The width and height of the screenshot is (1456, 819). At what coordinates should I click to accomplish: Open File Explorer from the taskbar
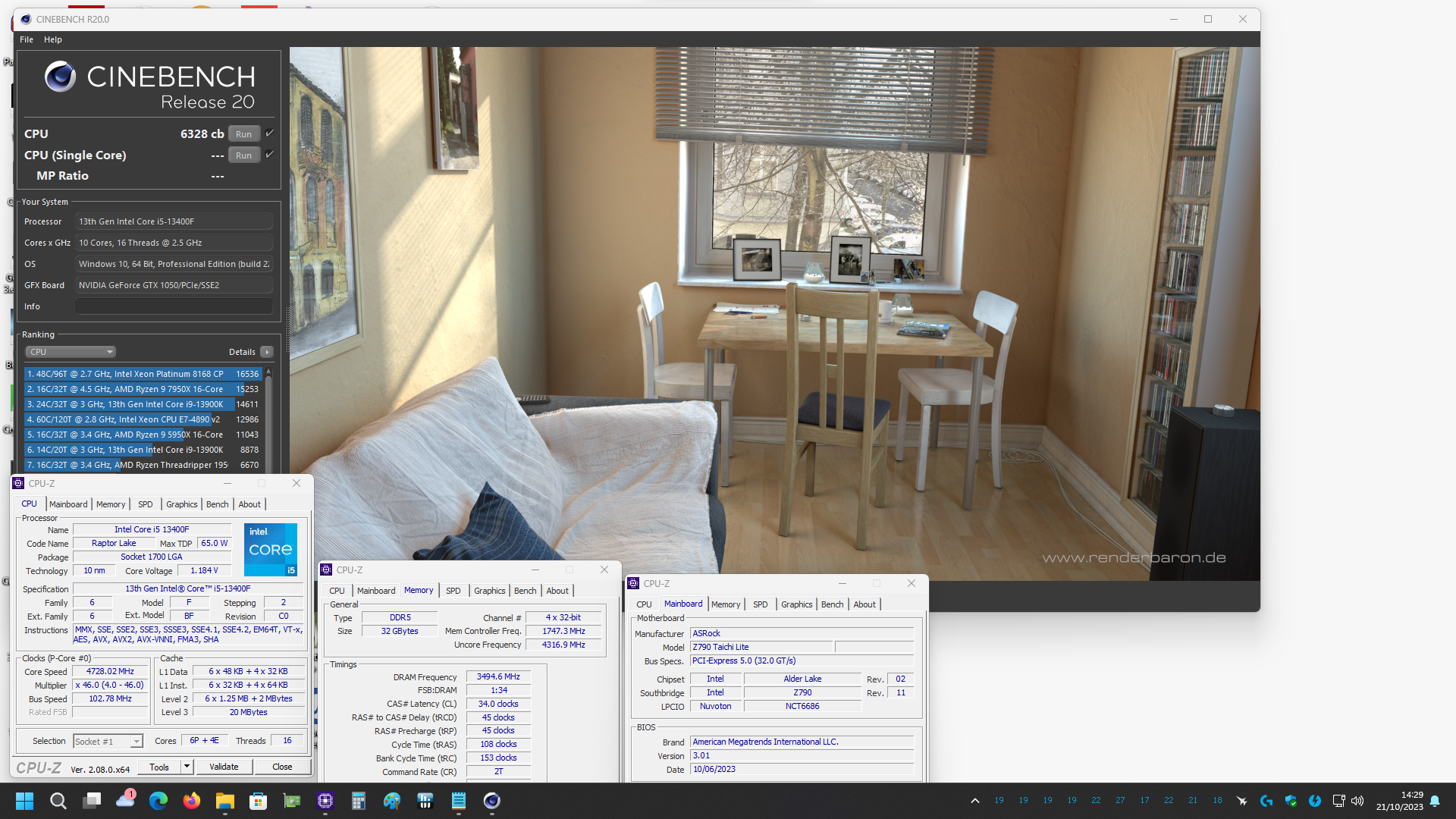click(x=225, y=801)
